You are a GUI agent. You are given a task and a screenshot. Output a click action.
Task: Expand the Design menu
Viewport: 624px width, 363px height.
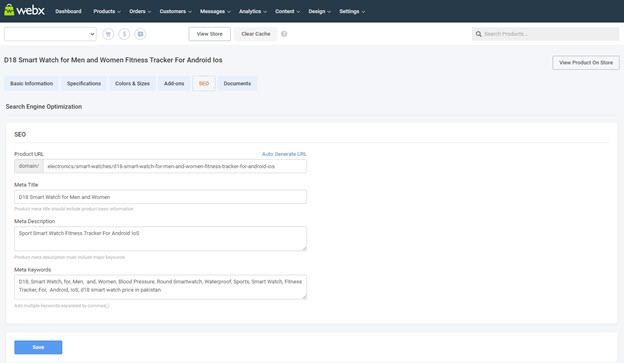320,11
